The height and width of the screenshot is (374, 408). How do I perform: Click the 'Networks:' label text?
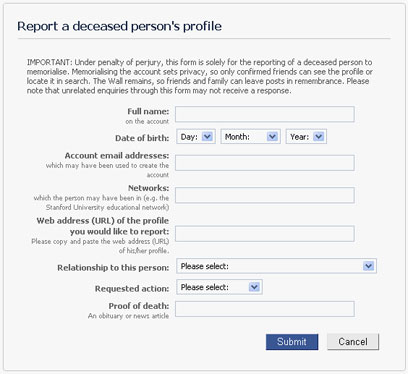coord(148,188)
